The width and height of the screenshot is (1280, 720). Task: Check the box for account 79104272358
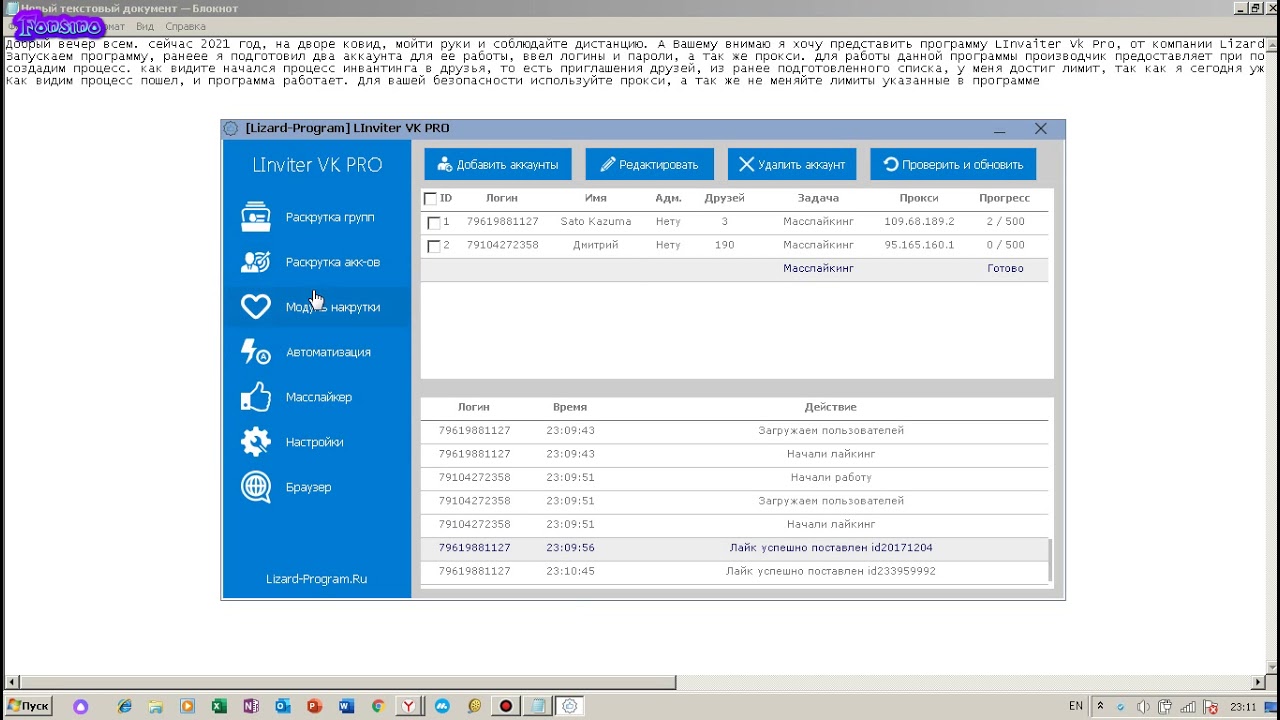click(434, 246)
